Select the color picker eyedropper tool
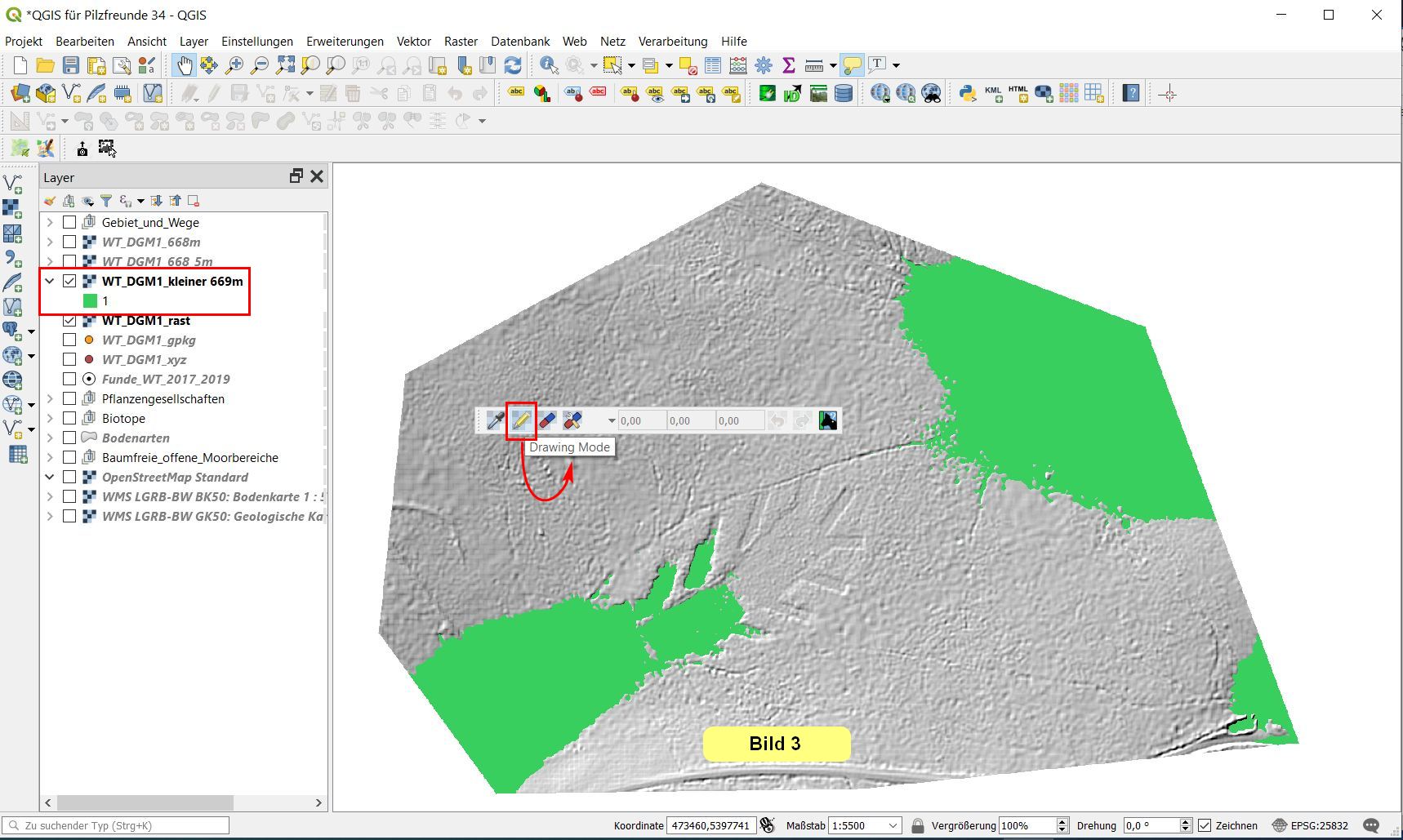The height and width of the screenshot is (840, 1403). point(495,420)
